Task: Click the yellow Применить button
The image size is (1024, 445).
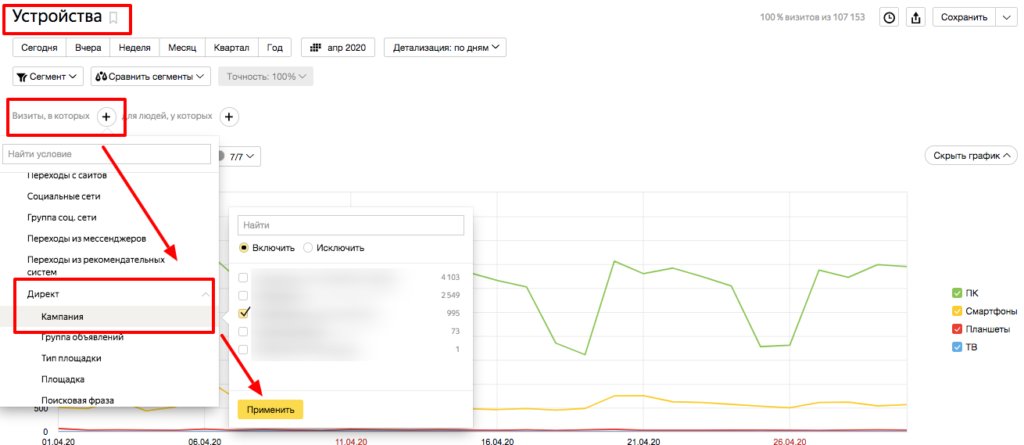Action: tap(270, 410)
